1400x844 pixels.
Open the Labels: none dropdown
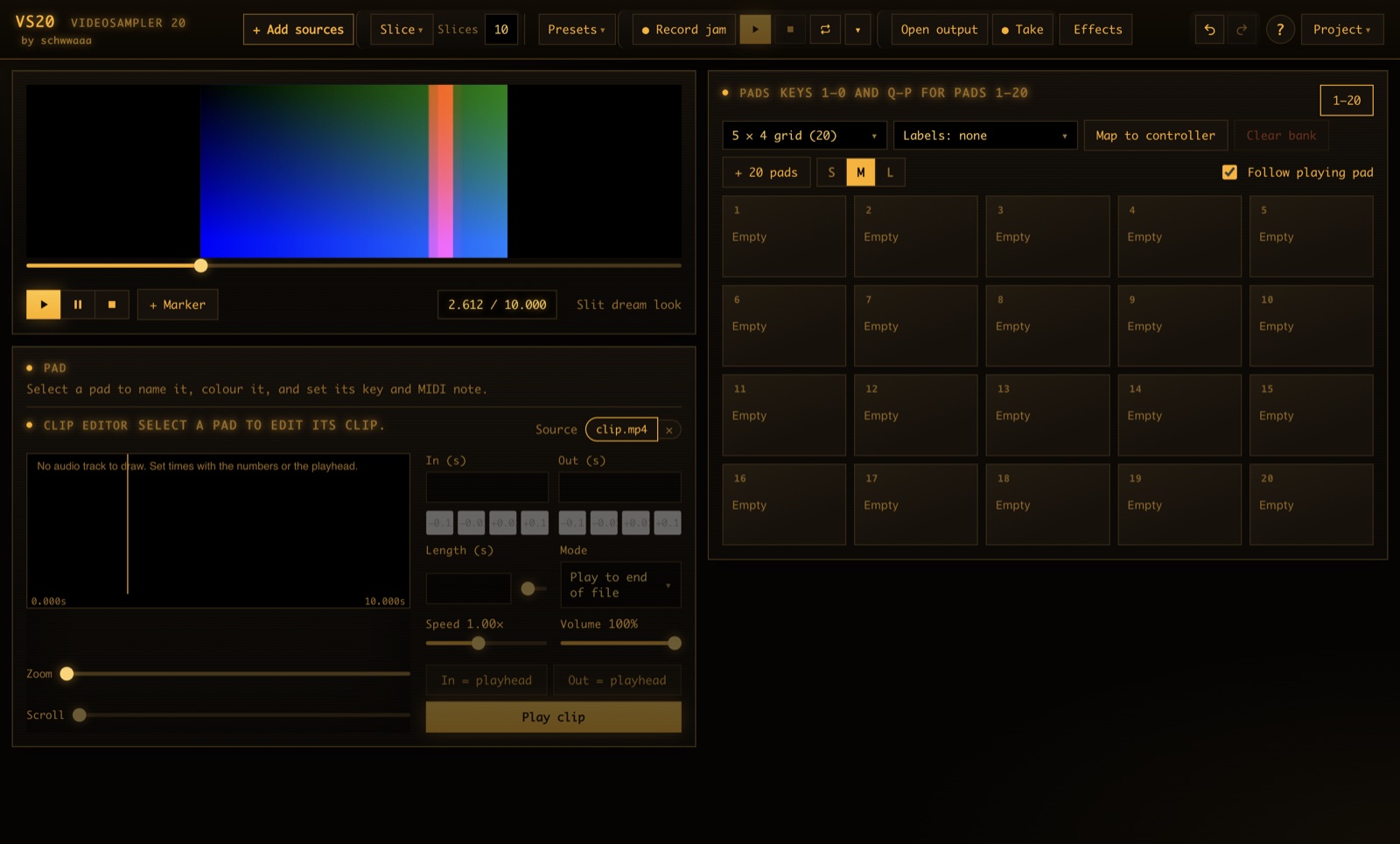point(985,136)
